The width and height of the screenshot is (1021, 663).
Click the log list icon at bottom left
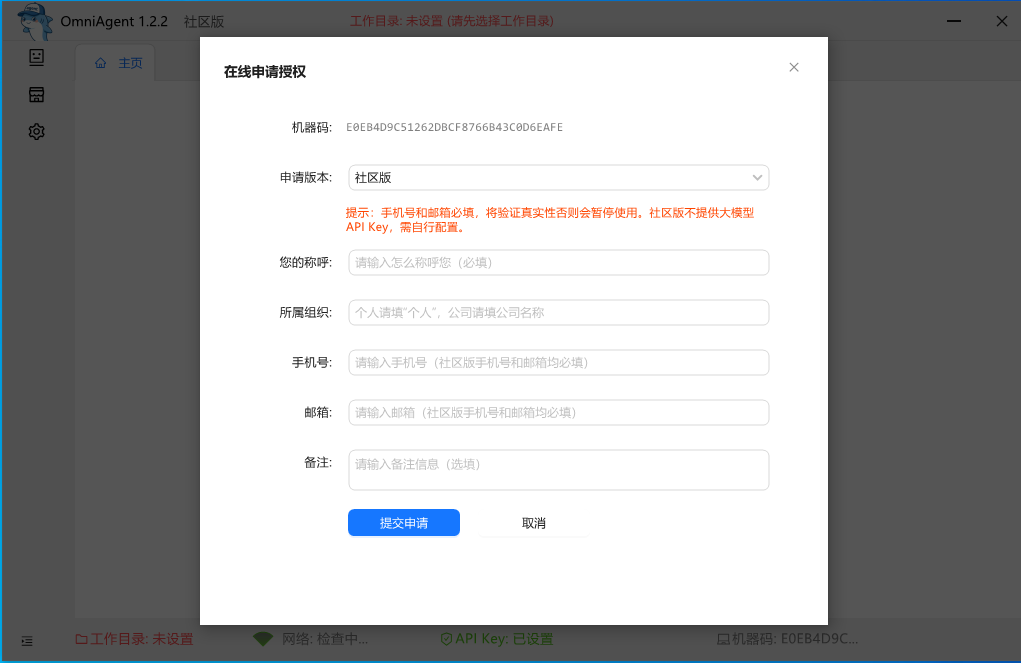[x=27, y=641]
